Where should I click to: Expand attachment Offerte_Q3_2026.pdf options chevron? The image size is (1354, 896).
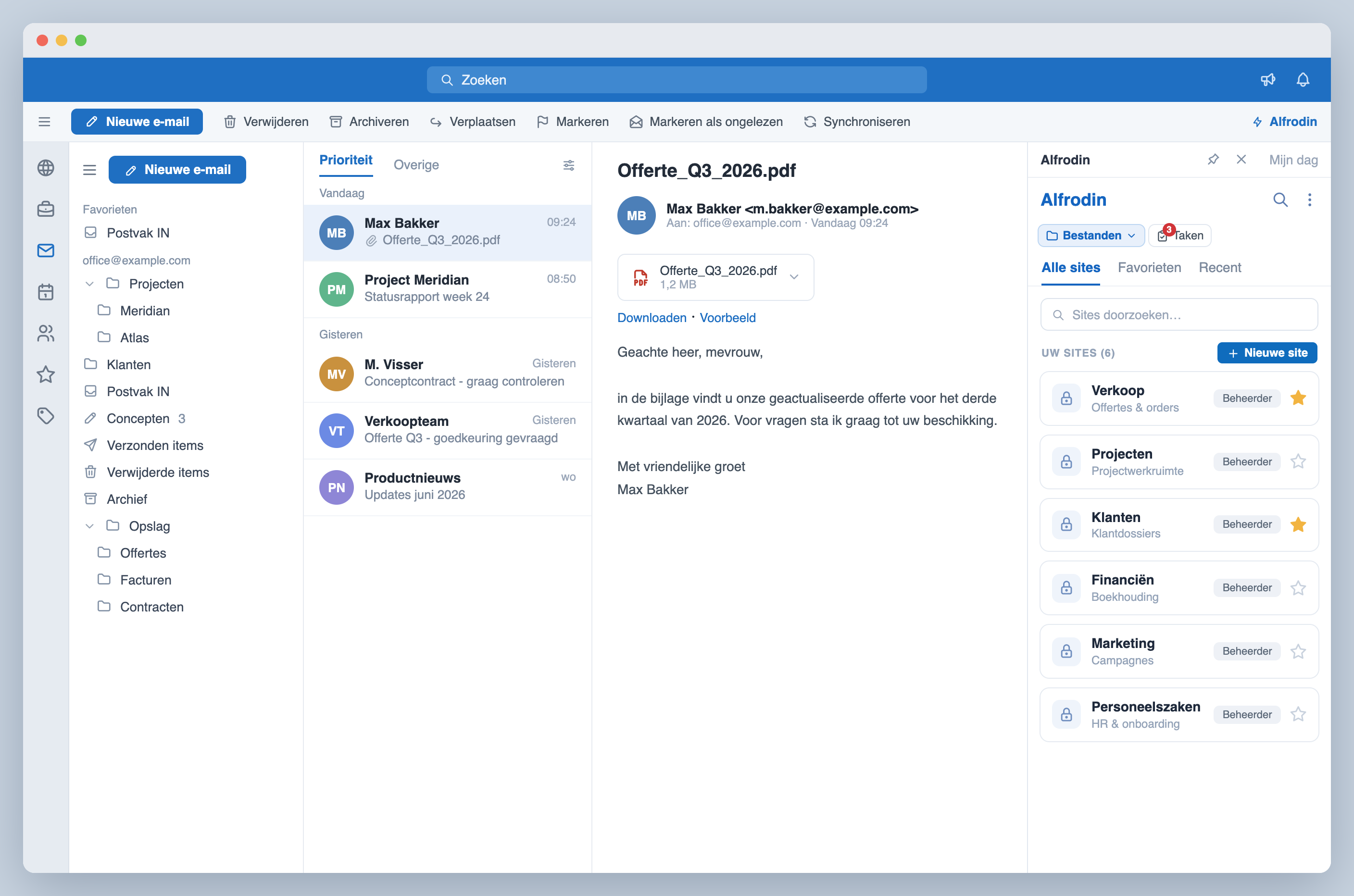coord(794,277)
